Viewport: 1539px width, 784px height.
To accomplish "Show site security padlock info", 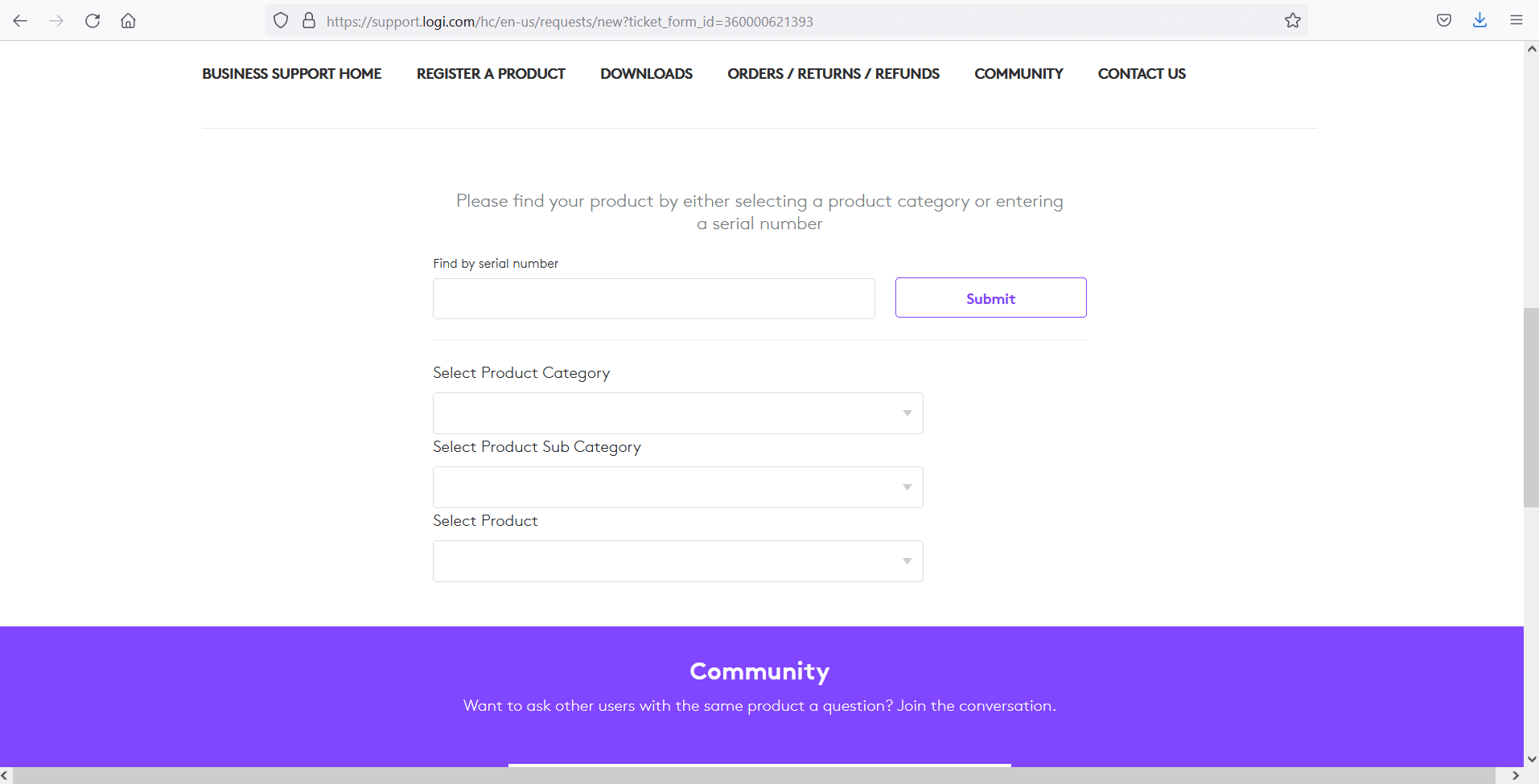I will (308, 21).
